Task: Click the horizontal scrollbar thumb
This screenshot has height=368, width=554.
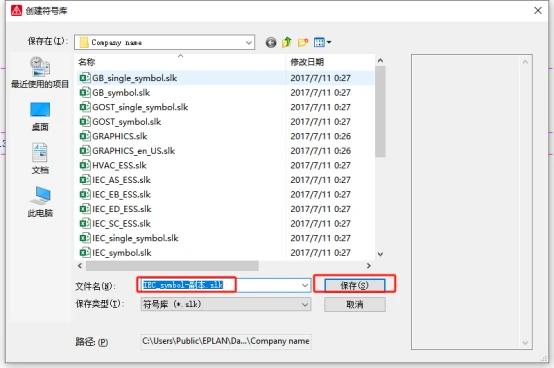Action: (172, 266)
